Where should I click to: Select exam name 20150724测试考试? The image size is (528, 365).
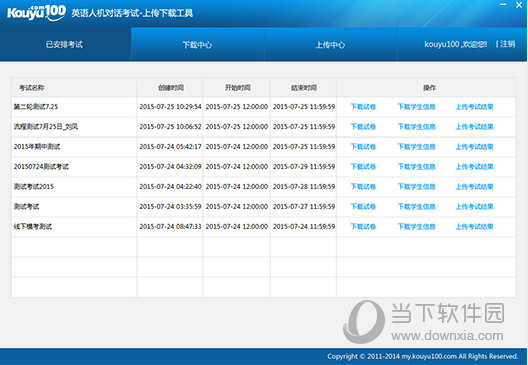(41, 166)
